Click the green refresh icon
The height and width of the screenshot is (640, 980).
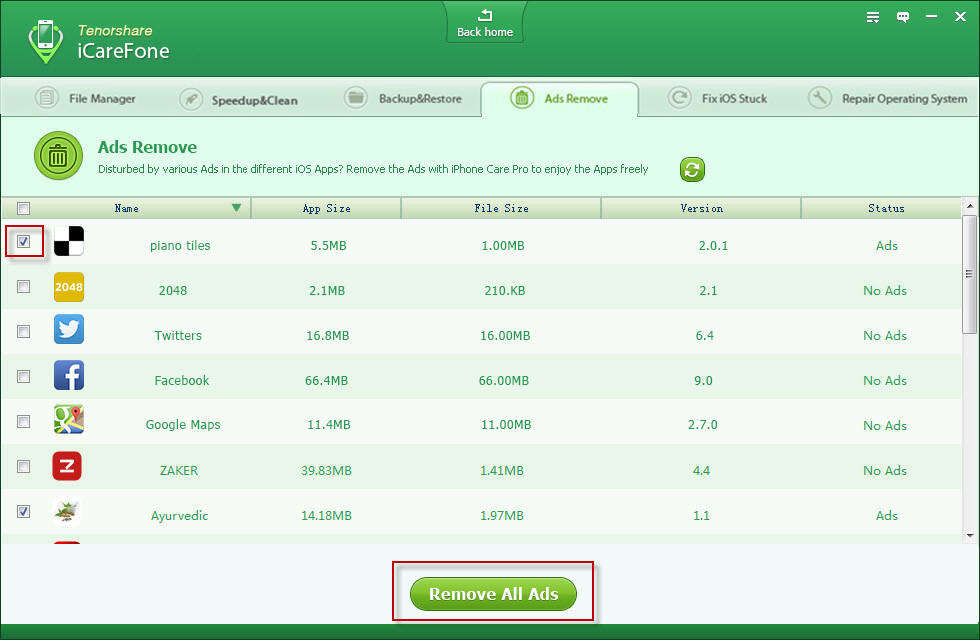tap(692, 169)
